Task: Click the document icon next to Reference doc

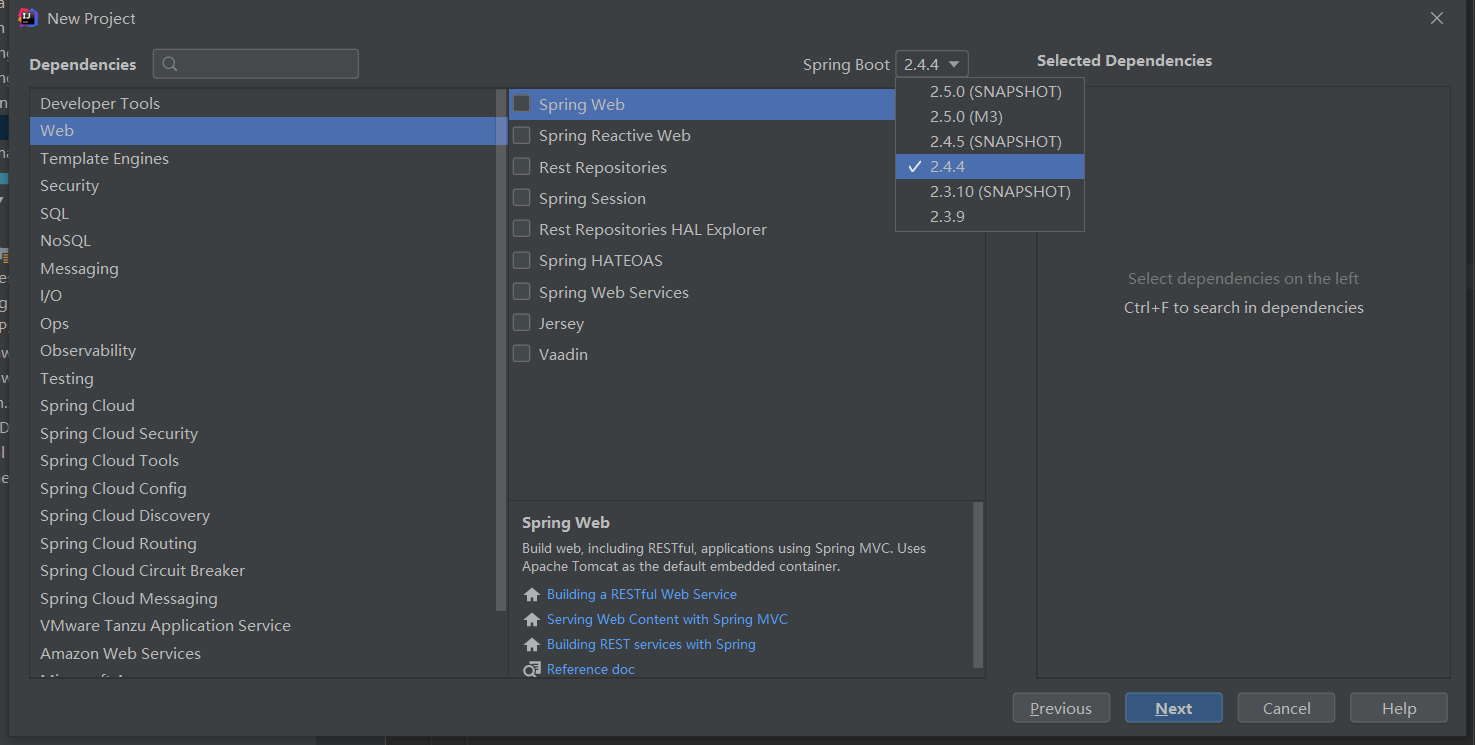Action: (x=531, y=668)
